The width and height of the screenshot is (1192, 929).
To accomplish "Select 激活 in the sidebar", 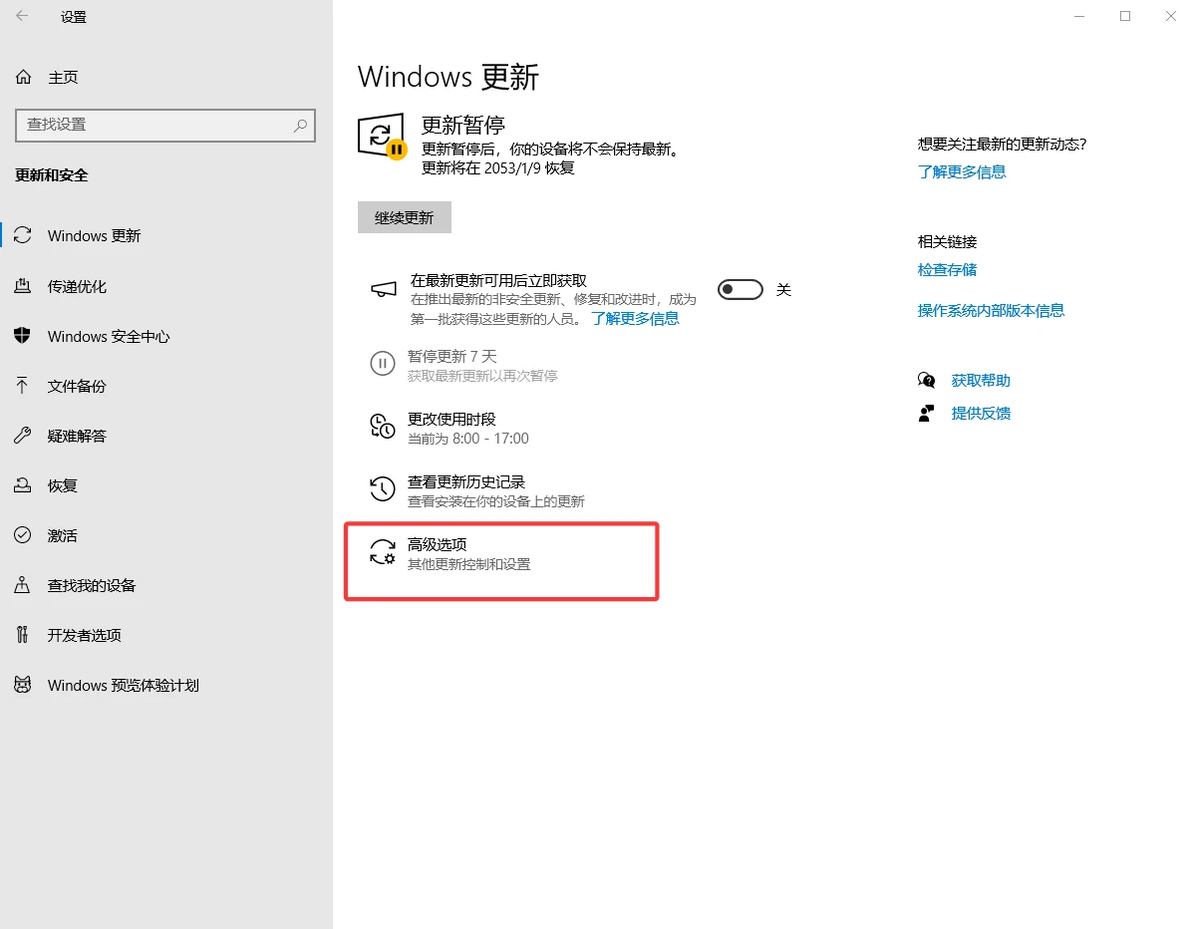I will (62, 535).
